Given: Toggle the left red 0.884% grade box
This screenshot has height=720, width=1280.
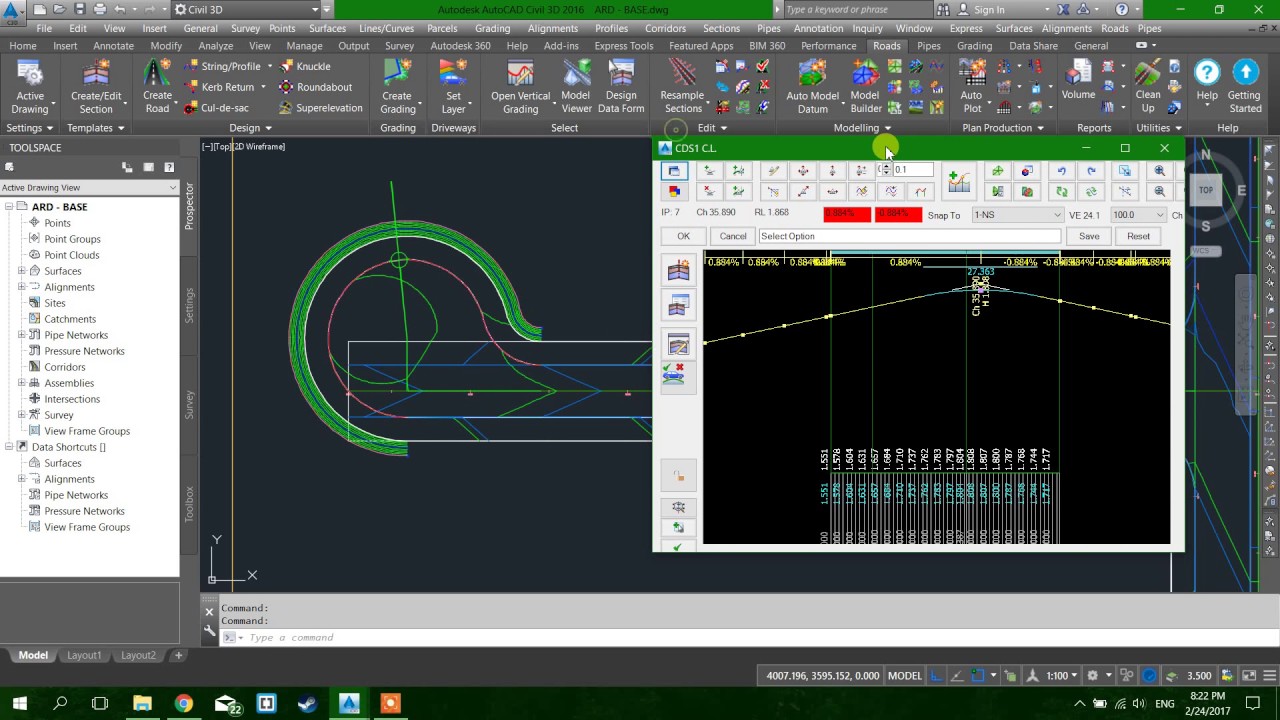Looking at the screenshot, I should (846, 214).
